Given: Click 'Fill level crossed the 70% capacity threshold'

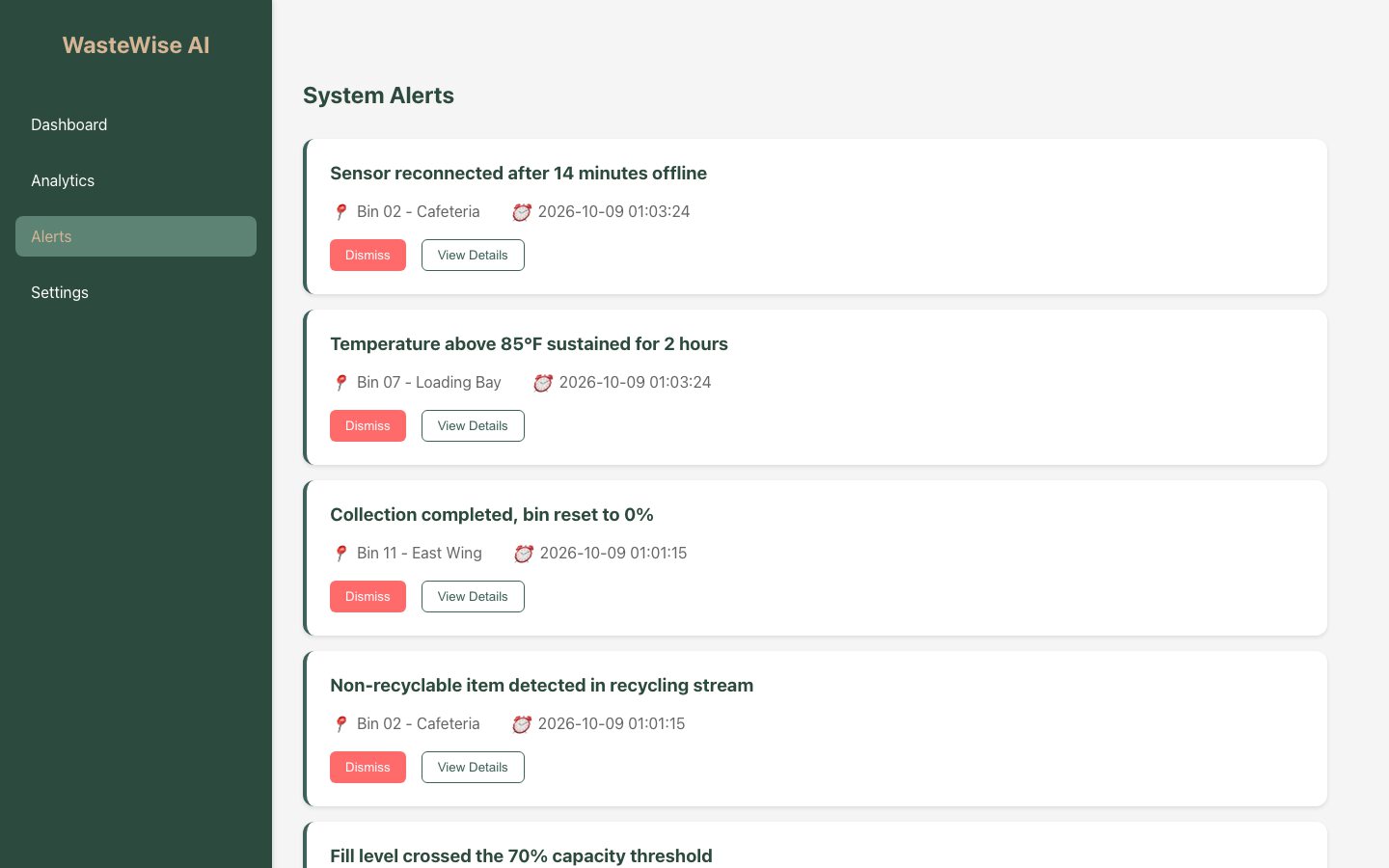Looking at the screenshot, I should tap(521, 856).
